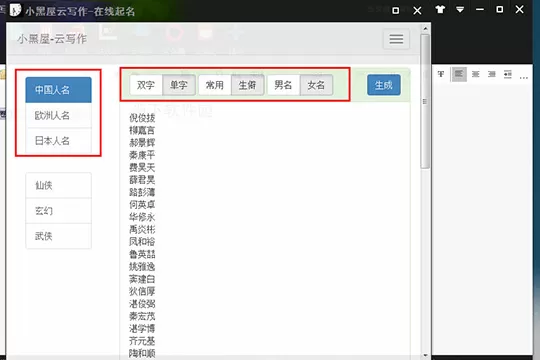The image size is (540, 360).
Task: Select the 仙侠 genre
Action: 59,185
